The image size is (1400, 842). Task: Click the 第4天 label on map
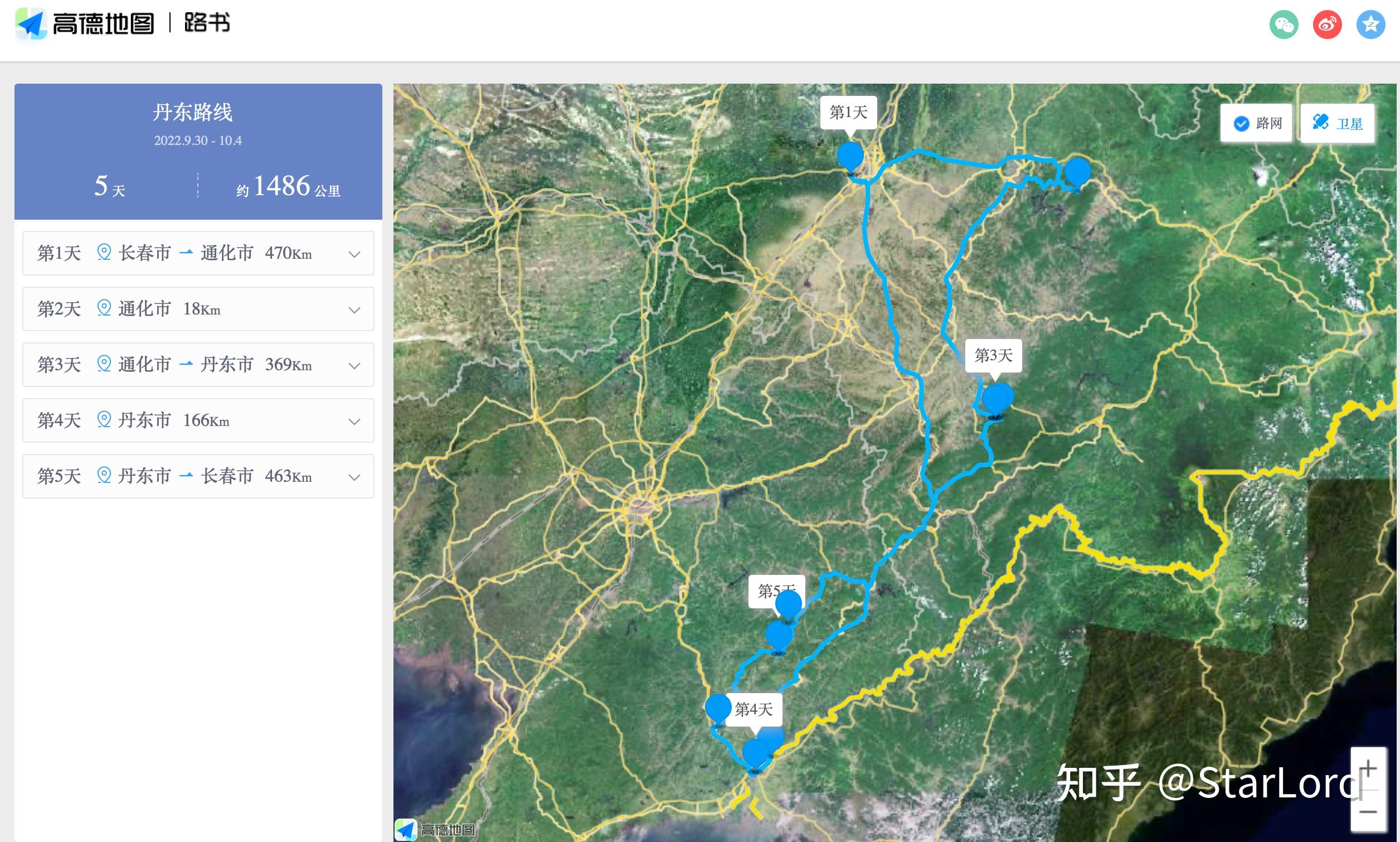tap(754, 709)
